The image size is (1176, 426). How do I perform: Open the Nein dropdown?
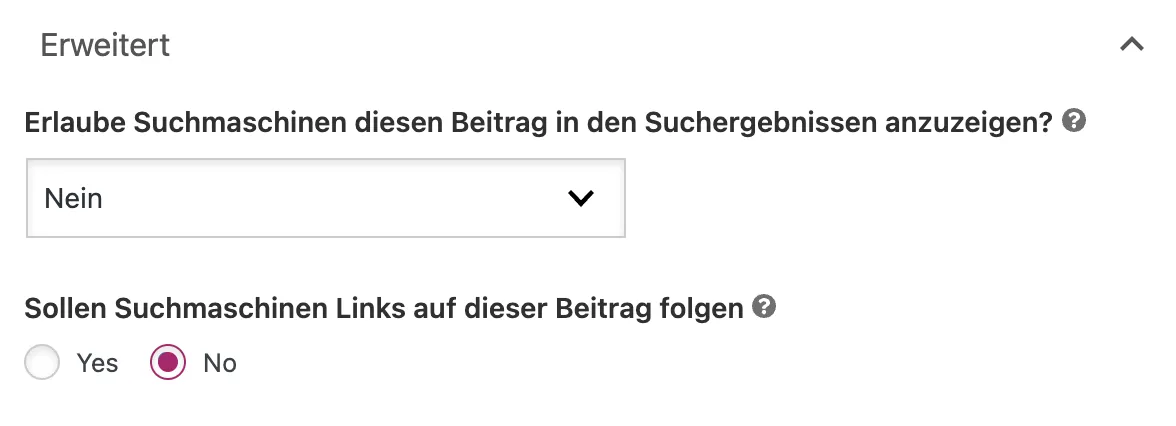(326, 198)
